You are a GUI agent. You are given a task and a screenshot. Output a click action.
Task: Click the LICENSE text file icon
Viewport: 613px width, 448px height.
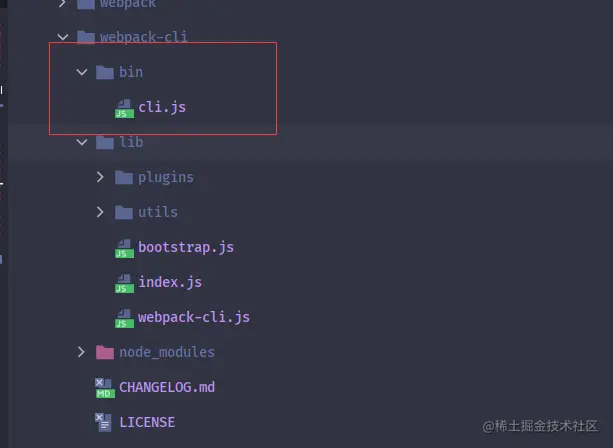point(104,423)
